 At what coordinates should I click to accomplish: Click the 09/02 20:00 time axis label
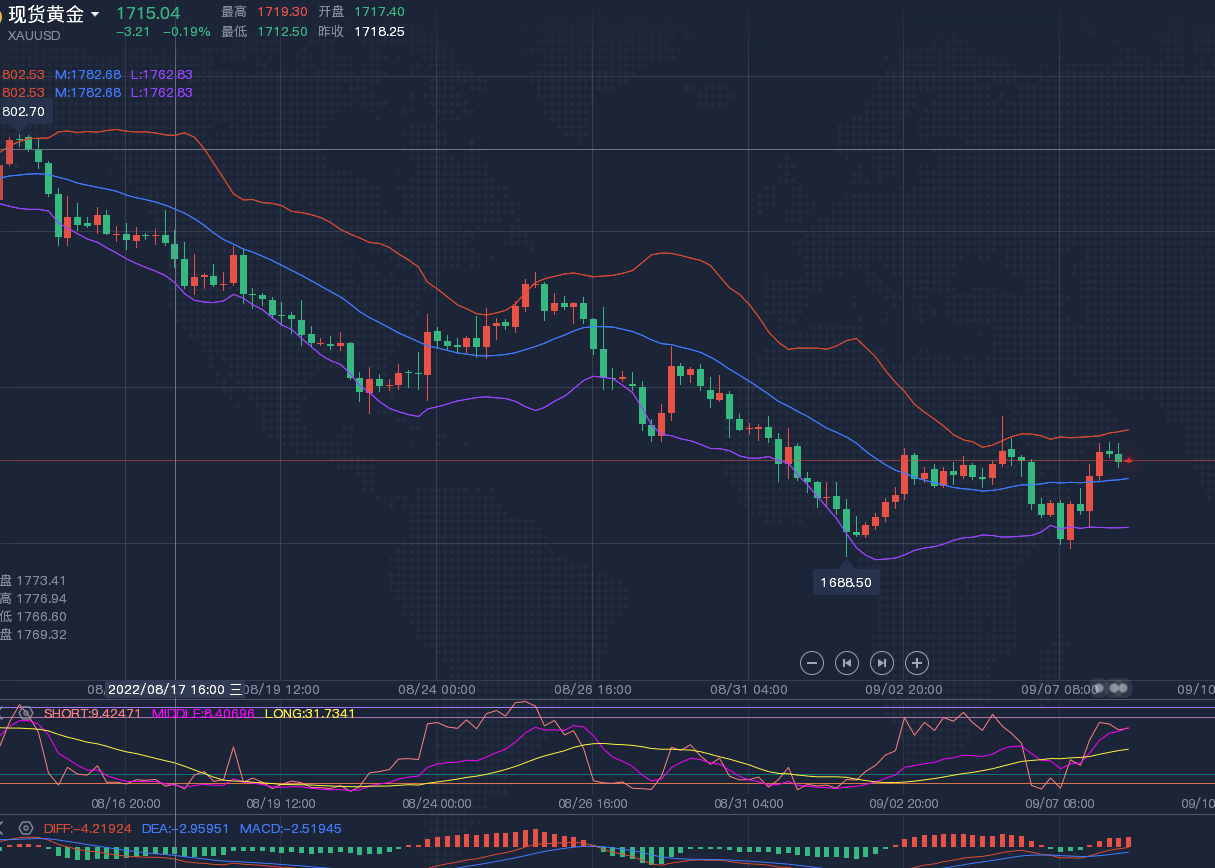(x=903, y=689)
